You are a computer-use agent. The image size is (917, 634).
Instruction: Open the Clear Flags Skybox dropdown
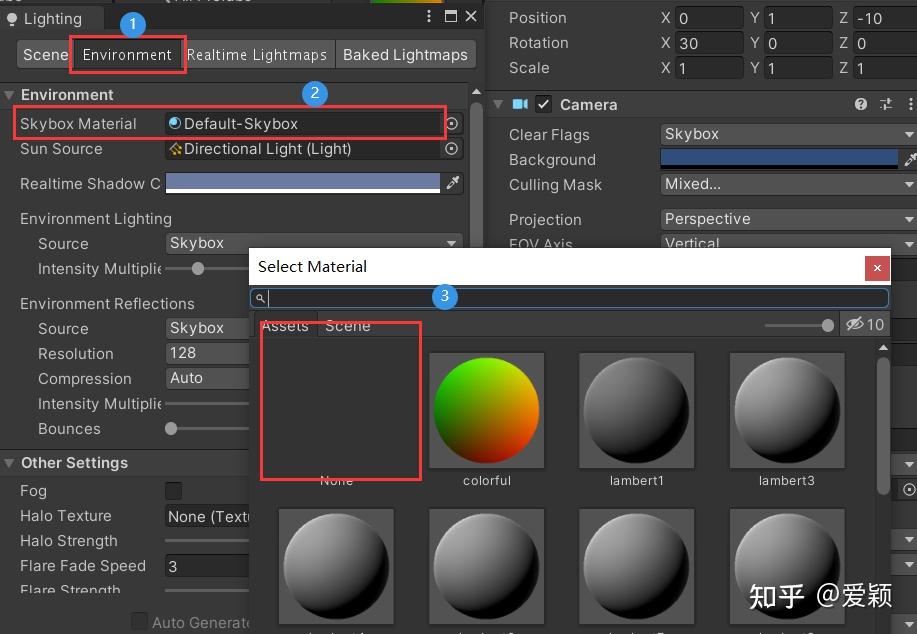coord(786,133)
